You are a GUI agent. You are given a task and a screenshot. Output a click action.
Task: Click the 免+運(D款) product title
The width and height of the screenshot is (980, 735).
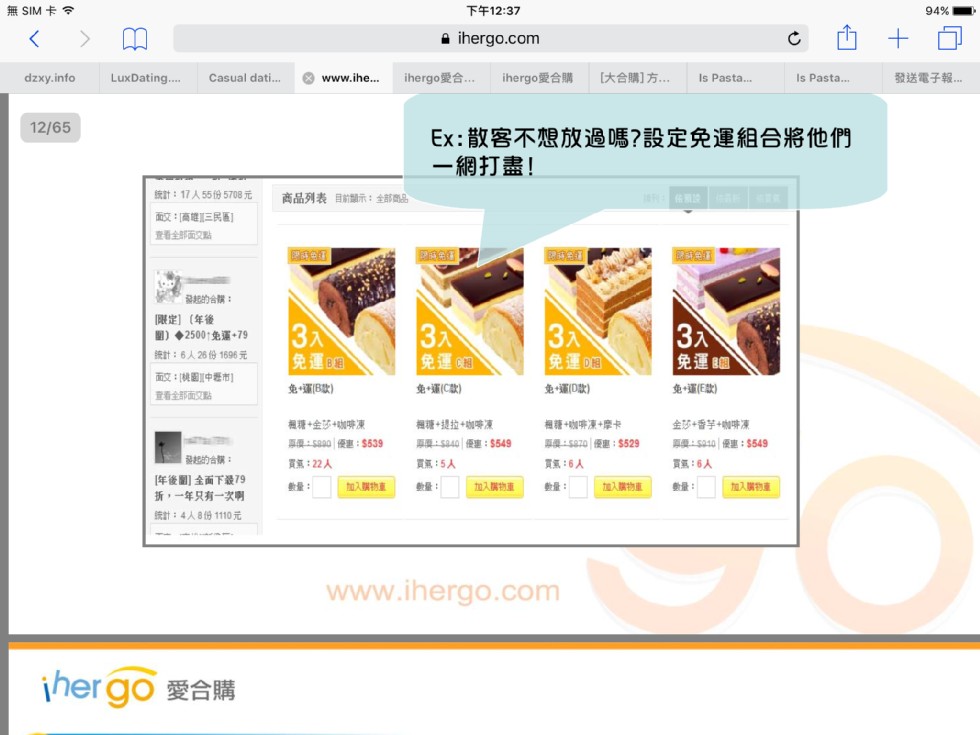(567, 389)
